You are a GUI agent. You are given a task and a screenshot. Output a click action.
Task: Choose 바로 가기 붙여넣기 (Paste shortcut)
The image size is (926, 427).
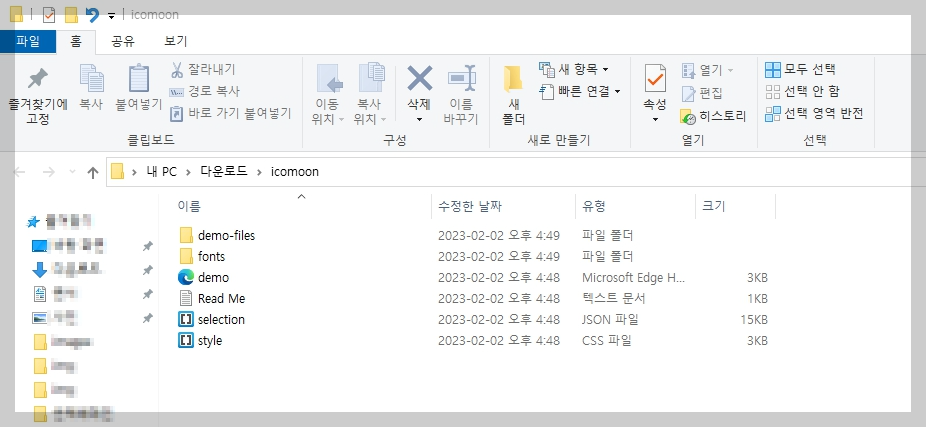231,113
